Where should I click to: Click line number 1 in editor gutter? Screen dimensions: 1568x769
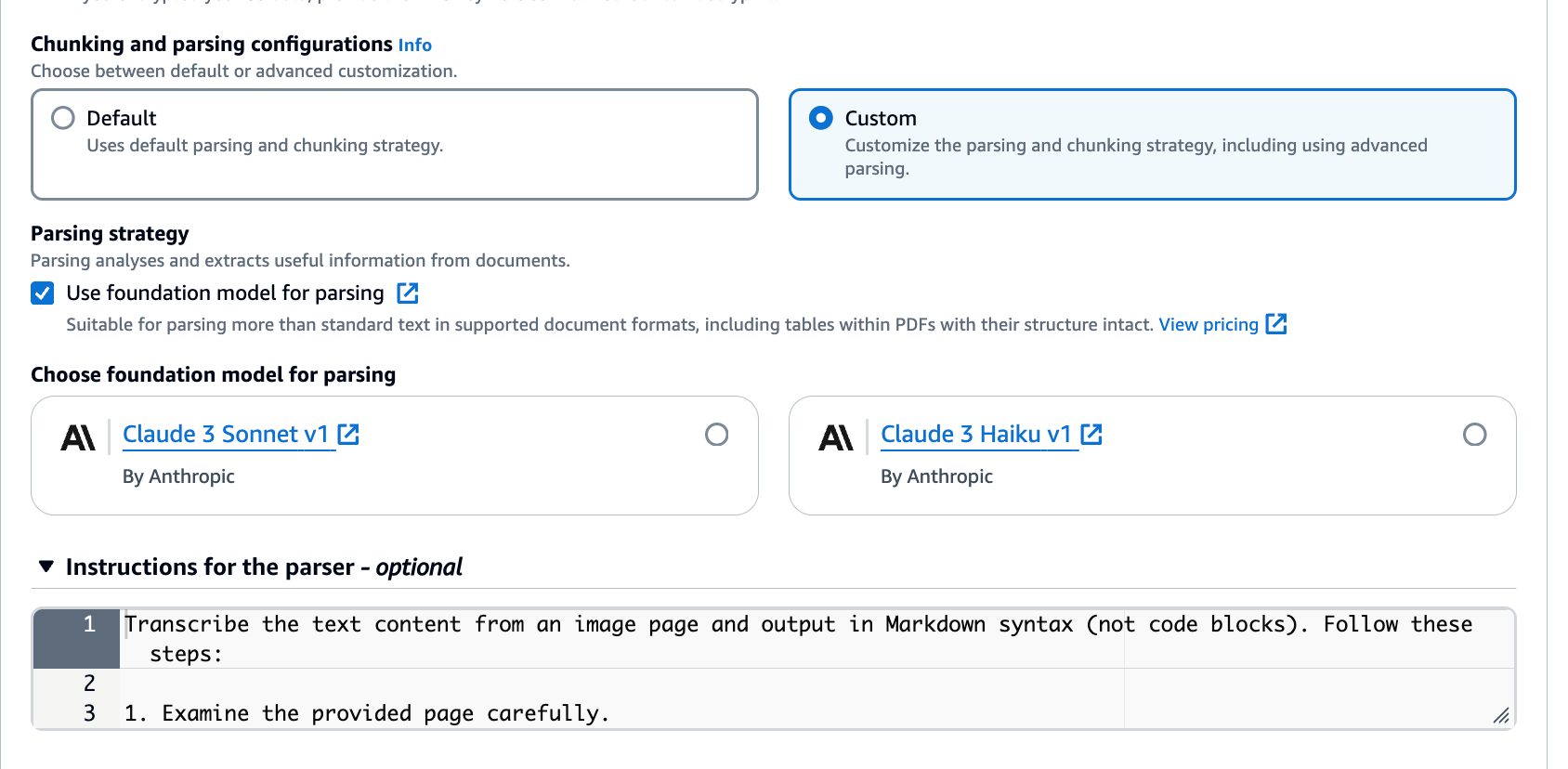pos(89,624)
